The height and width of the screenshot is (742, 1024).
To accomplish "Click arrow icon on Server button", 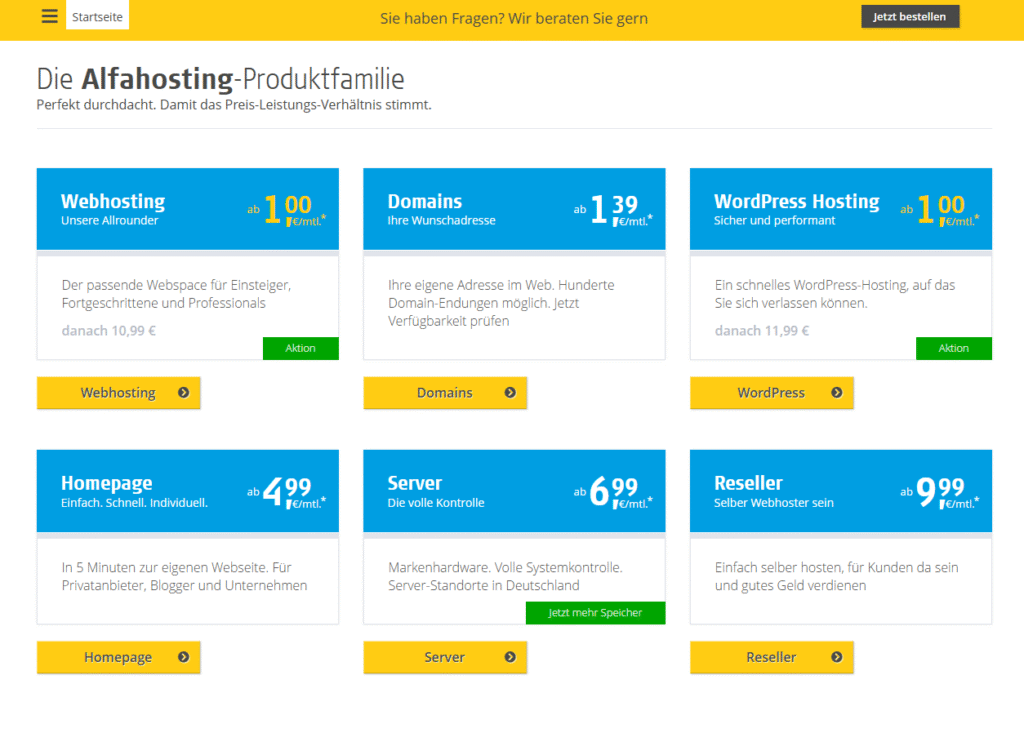I will 510,657.
